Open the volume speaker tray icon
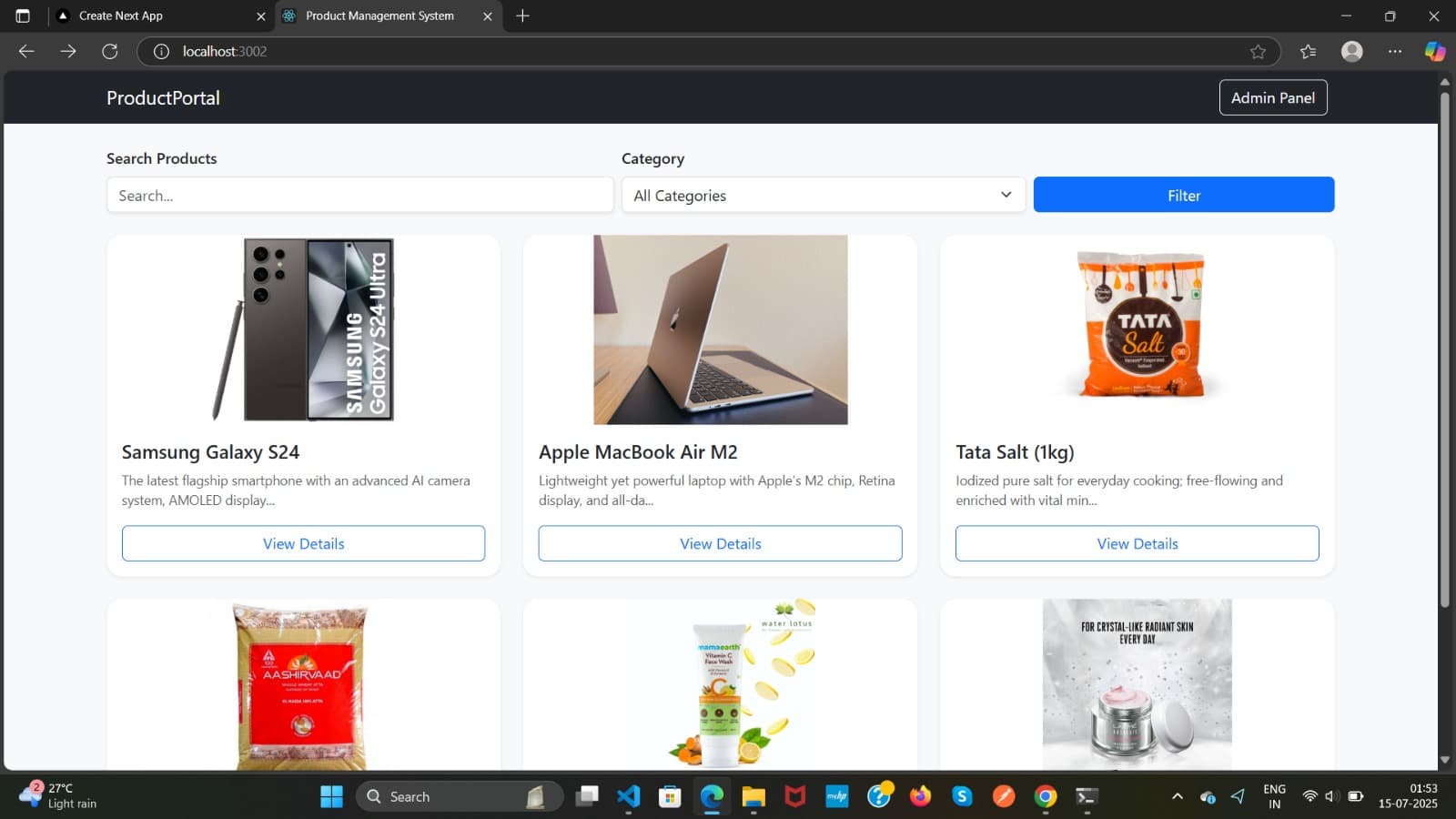1456x819 pixels. point(1331,796)
